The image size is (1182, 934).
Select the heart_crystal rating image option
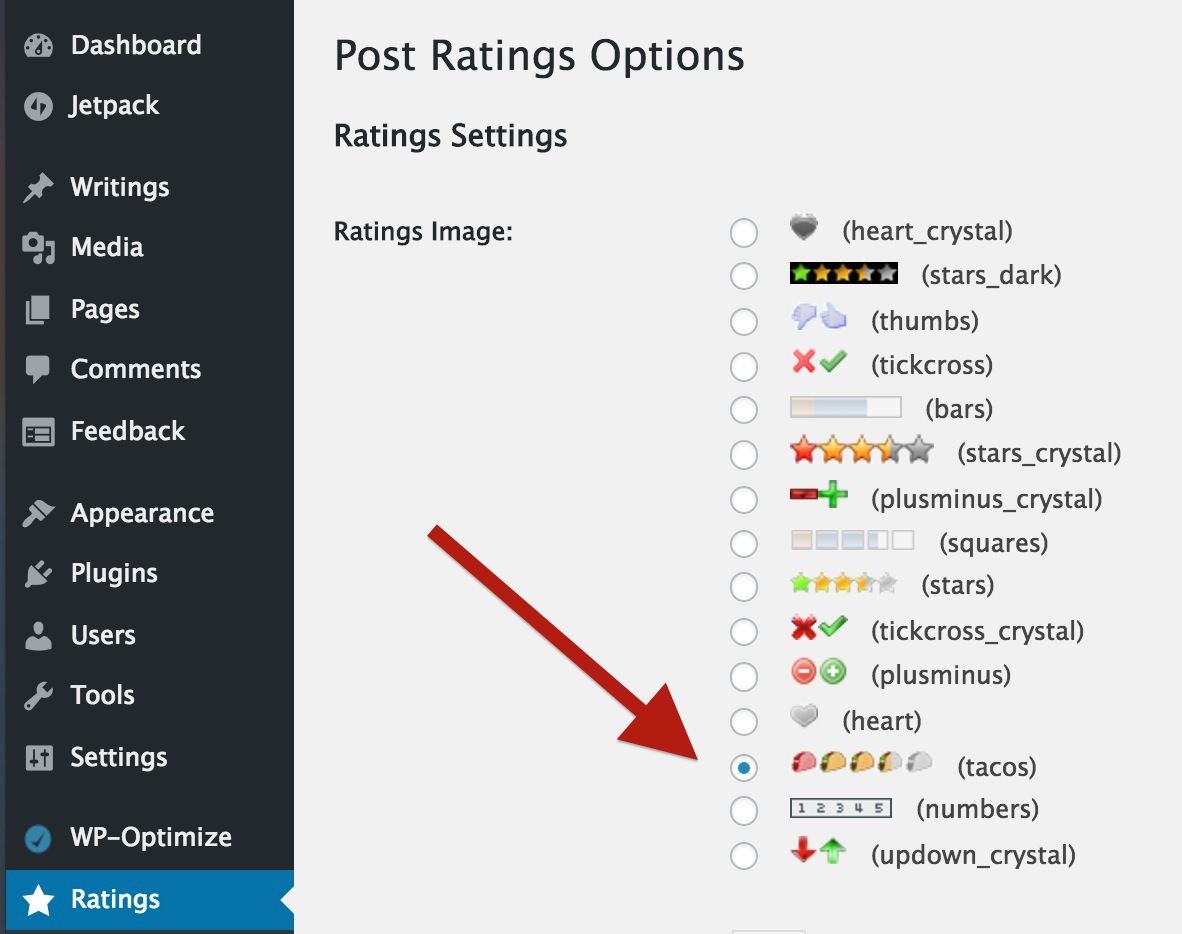pos(744,233)
